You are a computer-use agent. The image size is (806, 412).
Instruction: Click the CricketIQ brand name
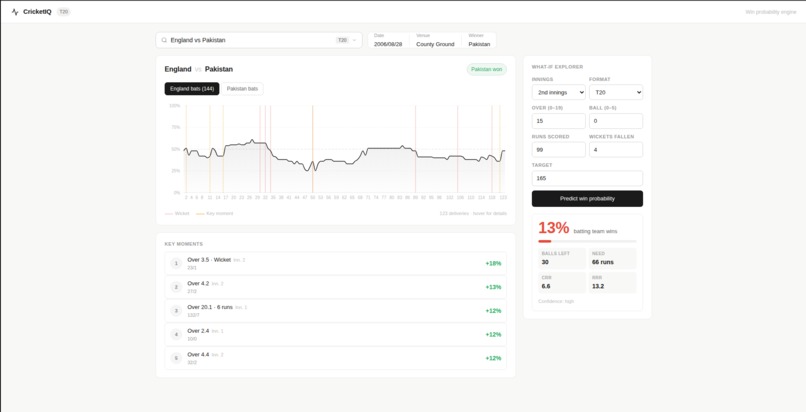pos(37,12)
